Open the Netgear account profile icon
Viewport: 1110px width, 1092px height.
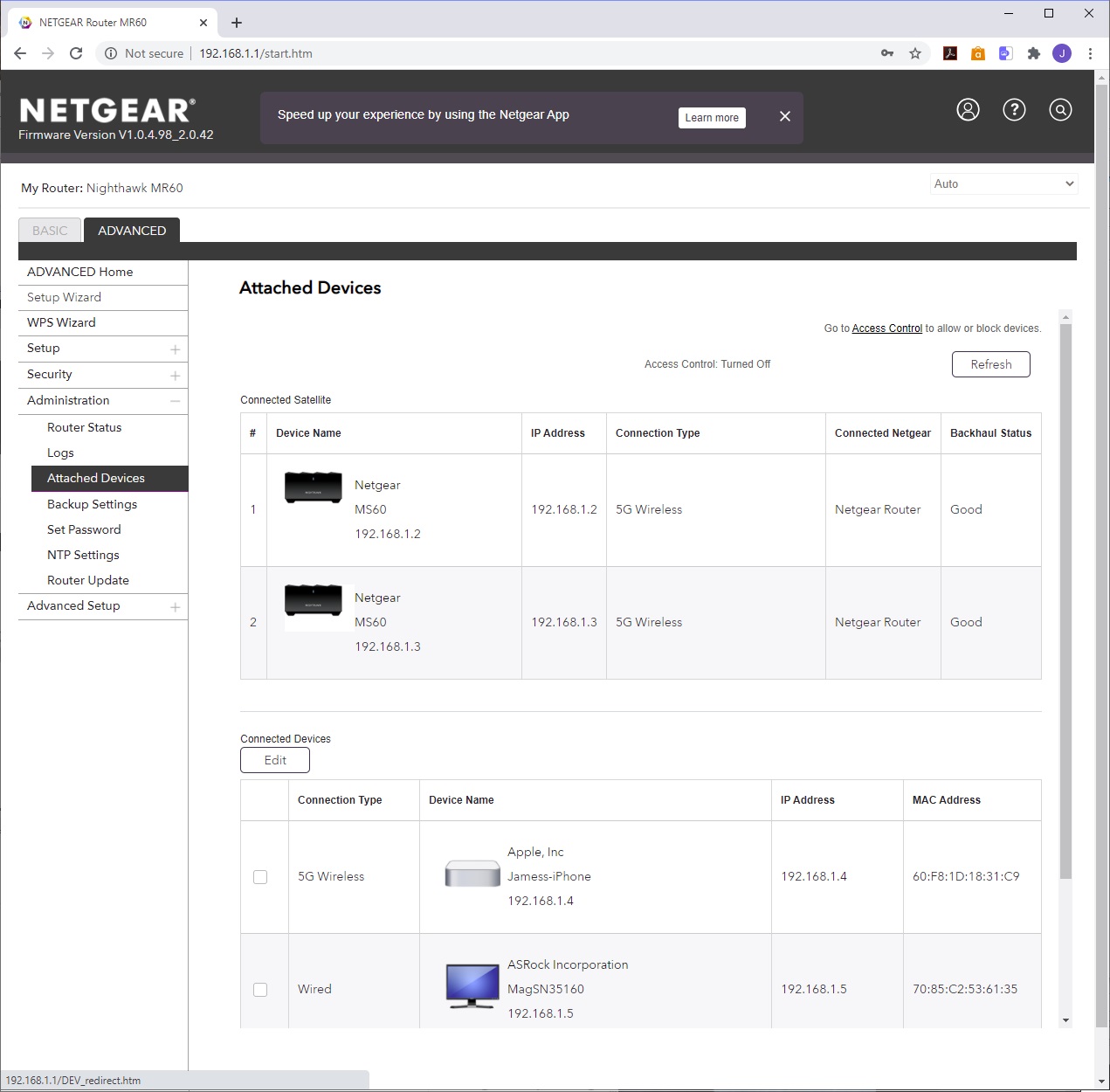point(968,110)
